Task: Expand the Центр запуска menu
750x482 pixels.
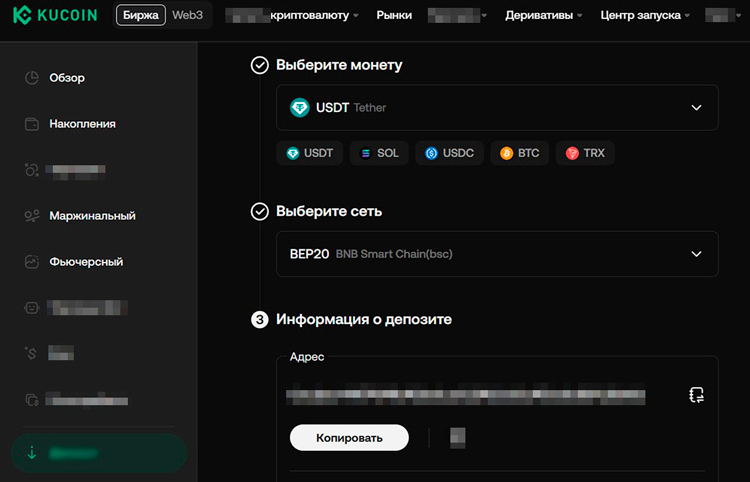Action: (645, 15)
